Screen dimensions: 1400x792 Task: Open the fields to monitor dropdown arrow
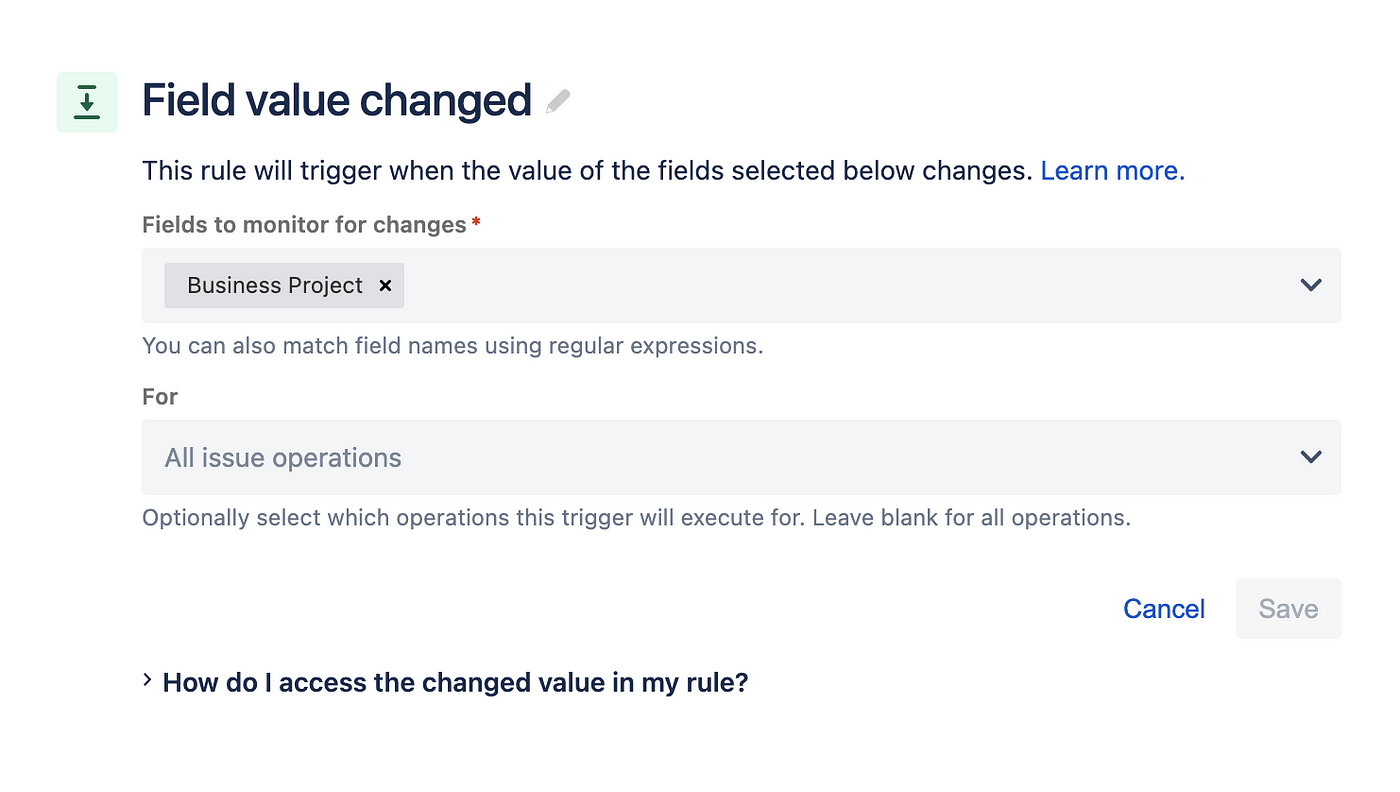[x=1311, y=285]
